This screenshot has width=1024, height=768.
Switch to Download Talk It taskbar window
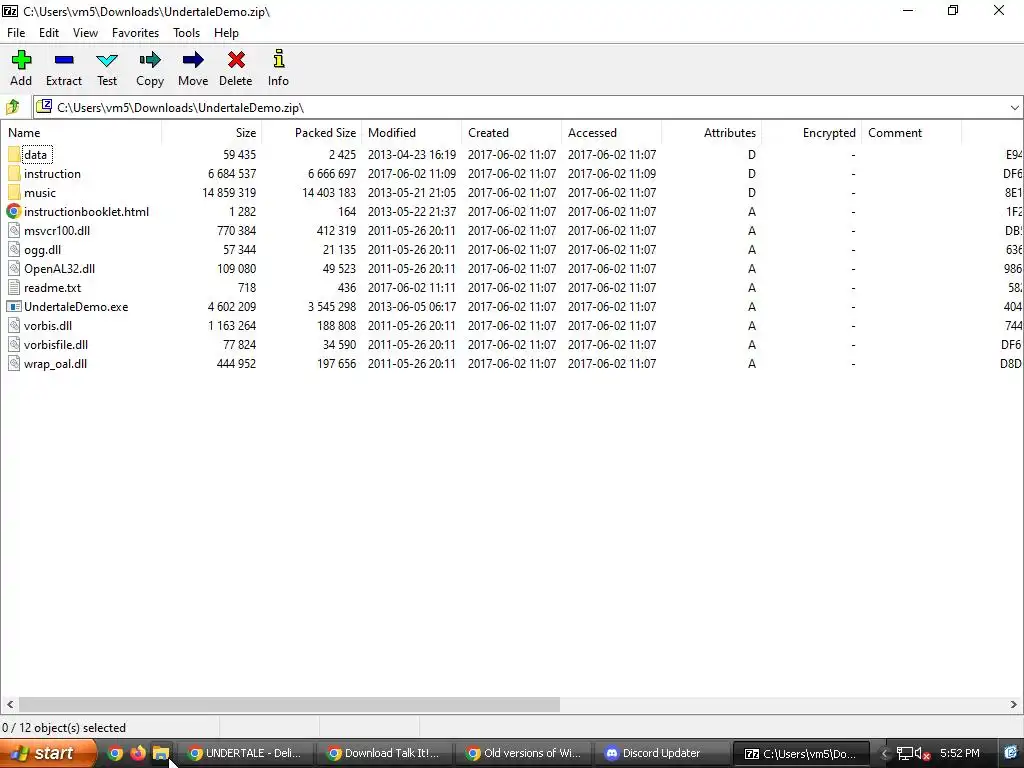(x=385, y=753)
